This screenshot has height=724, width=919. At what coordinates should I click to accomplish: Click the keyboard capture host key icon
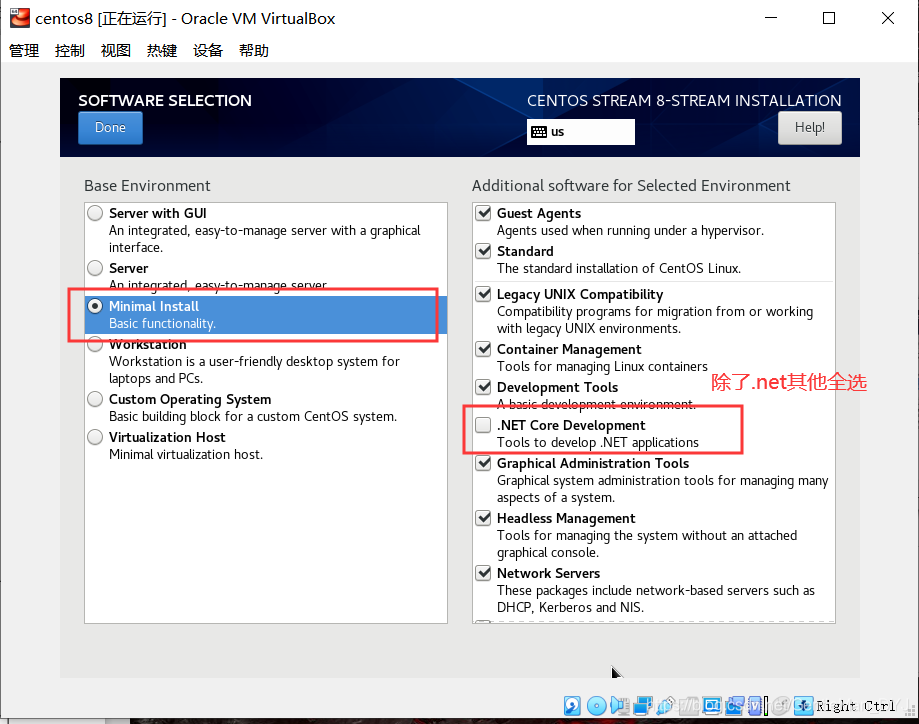click(x=804, y=705)
